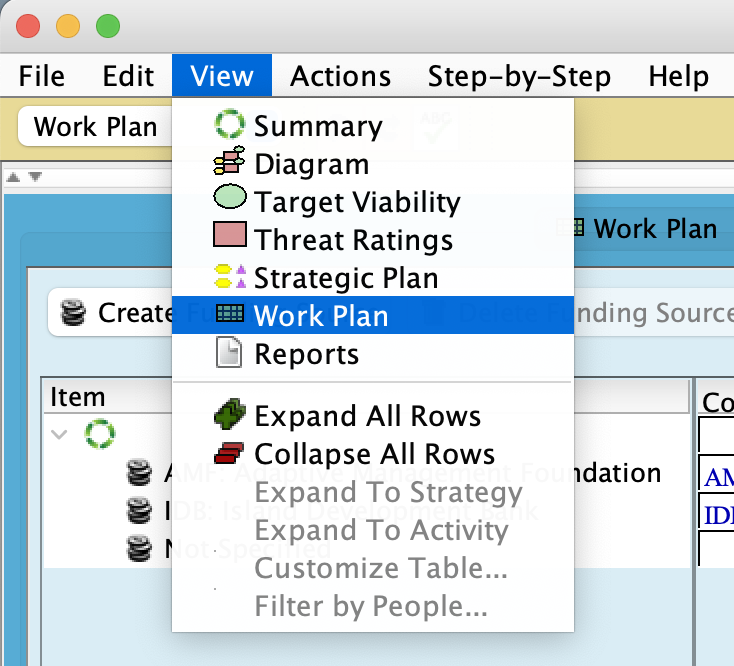Click the Target Viability oval icon

coord(230,200)
